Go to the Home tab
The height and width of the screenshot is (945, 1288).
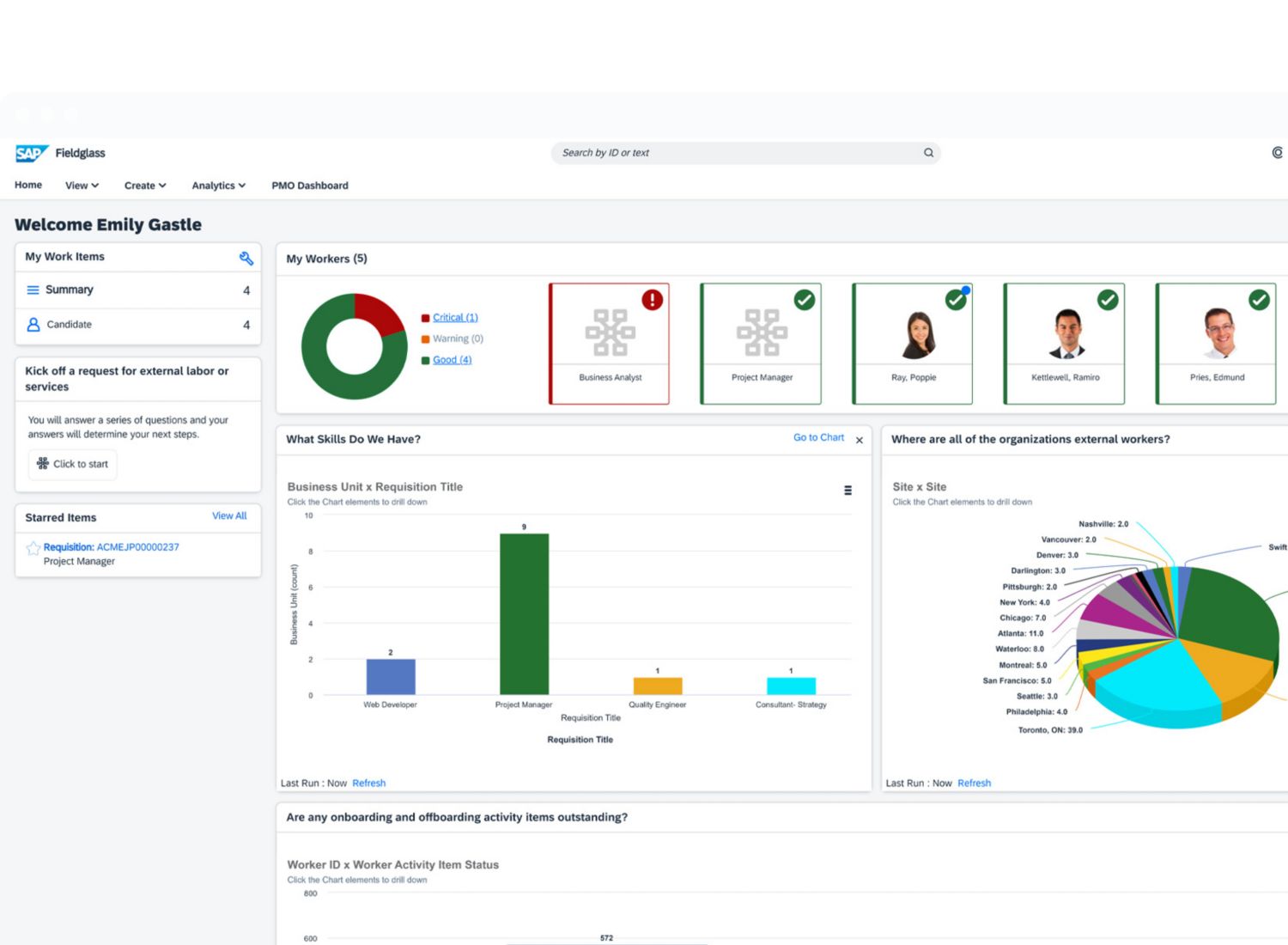pyautogui.click(x=28, y=185)
